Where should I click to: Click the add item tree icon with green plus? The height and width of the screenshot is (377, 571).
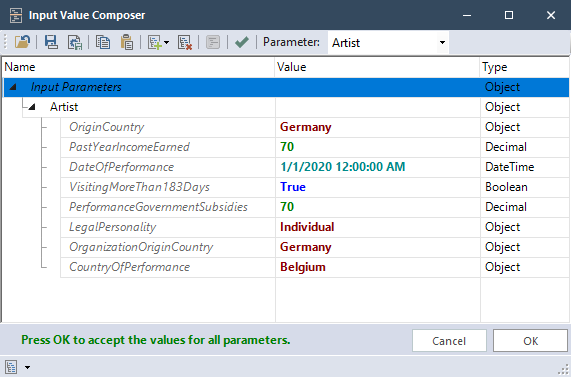(x=155, y=42)
